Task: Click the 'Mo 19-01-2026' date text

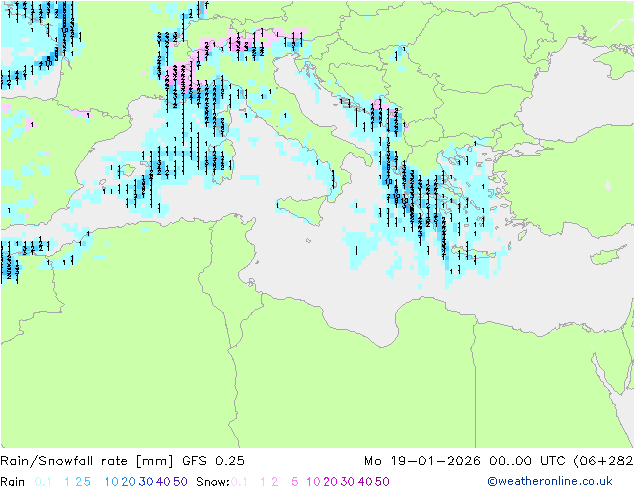Action: click(423, 461)
